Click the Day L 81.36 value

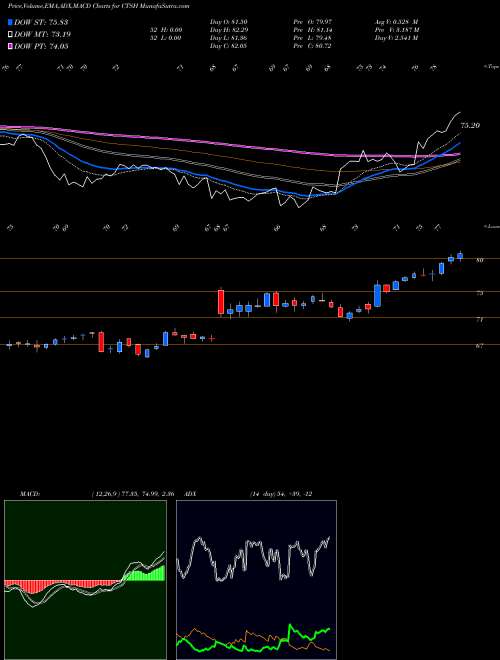click(x=228, y=38)
